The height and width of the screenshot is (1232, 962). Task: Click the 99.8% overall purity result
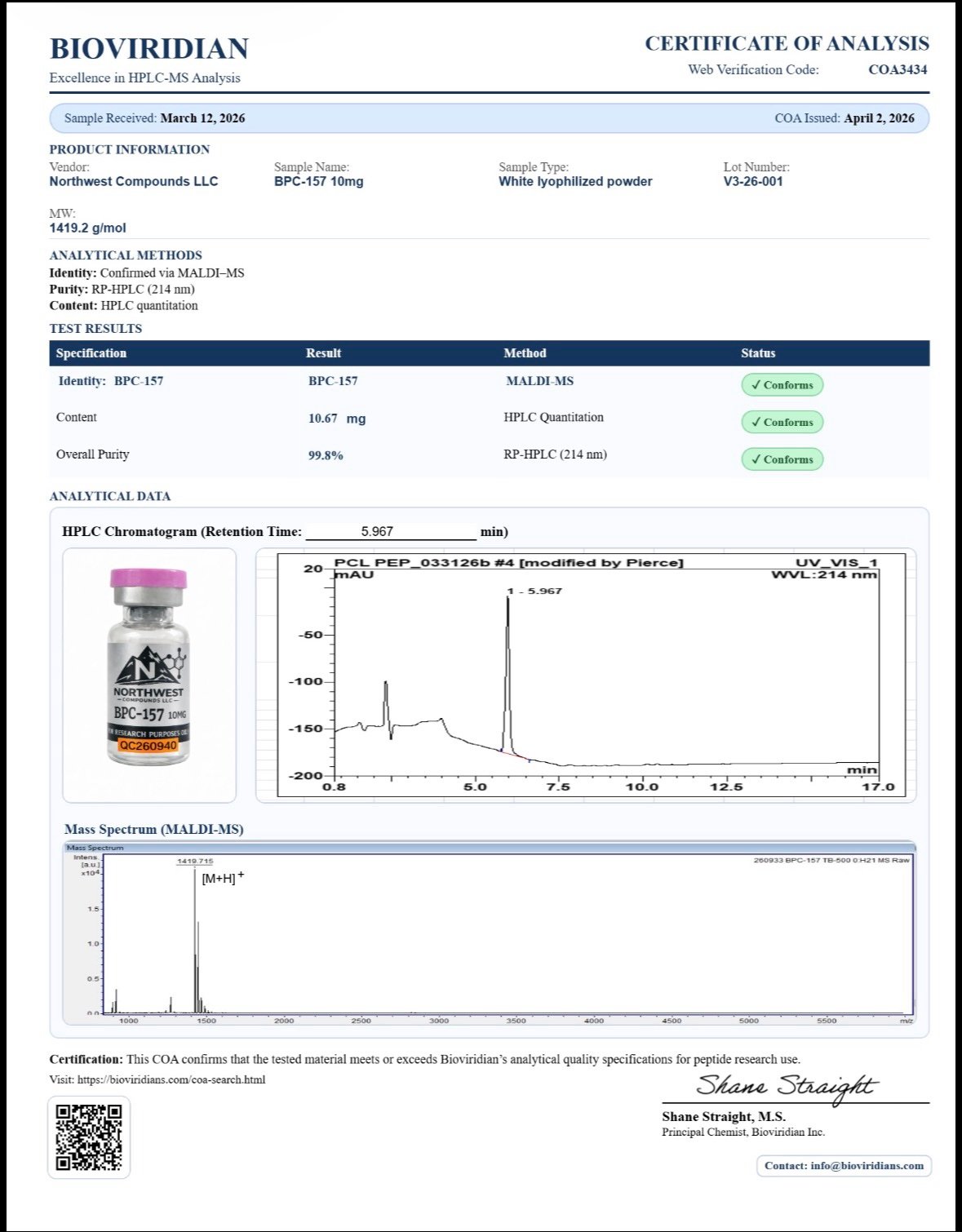[326, 455]
